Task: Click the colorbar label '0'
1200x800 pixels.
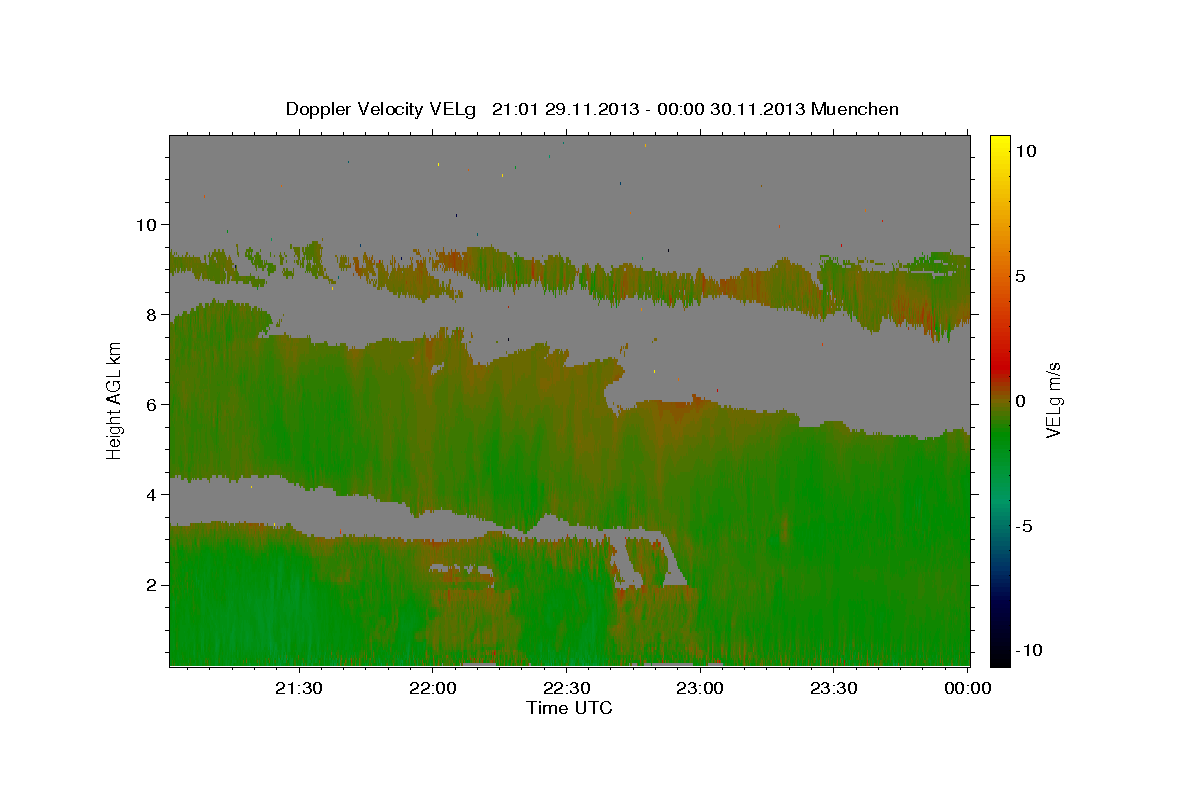Action: coord(1021,401)
